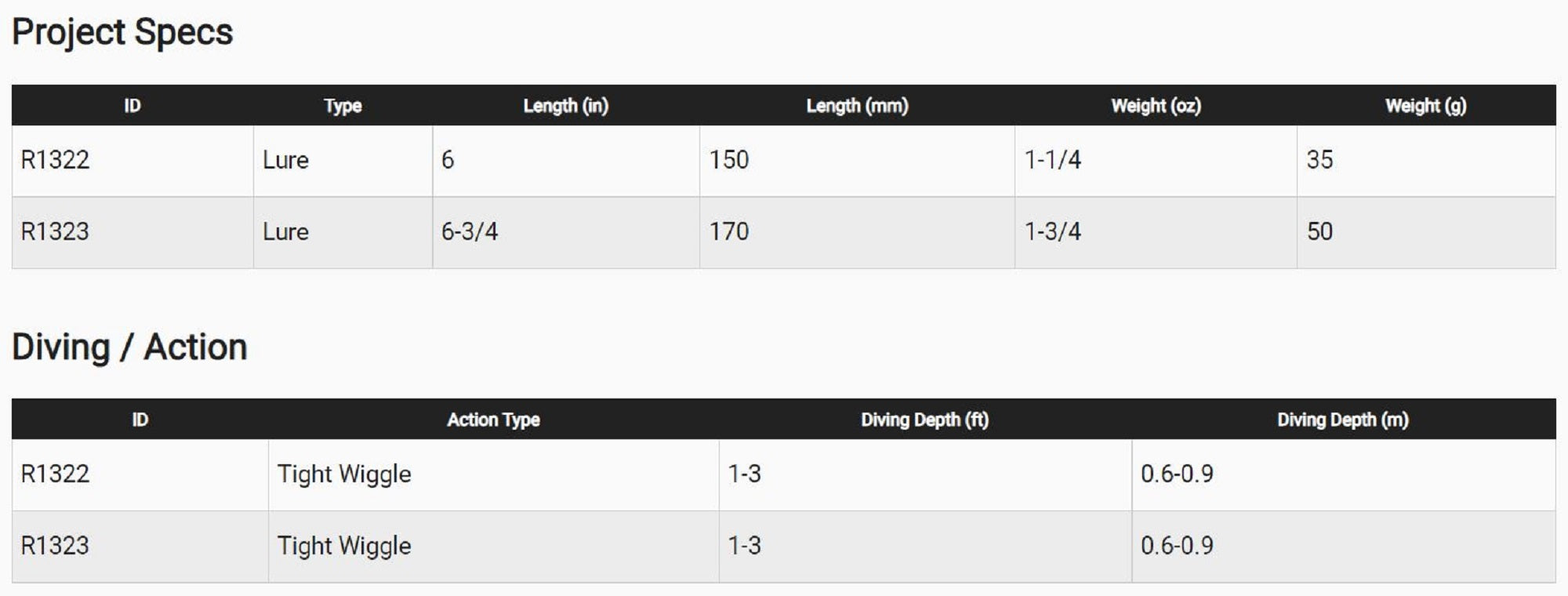
Task: Click the Diving / Action heading
Action: point(129,347)
